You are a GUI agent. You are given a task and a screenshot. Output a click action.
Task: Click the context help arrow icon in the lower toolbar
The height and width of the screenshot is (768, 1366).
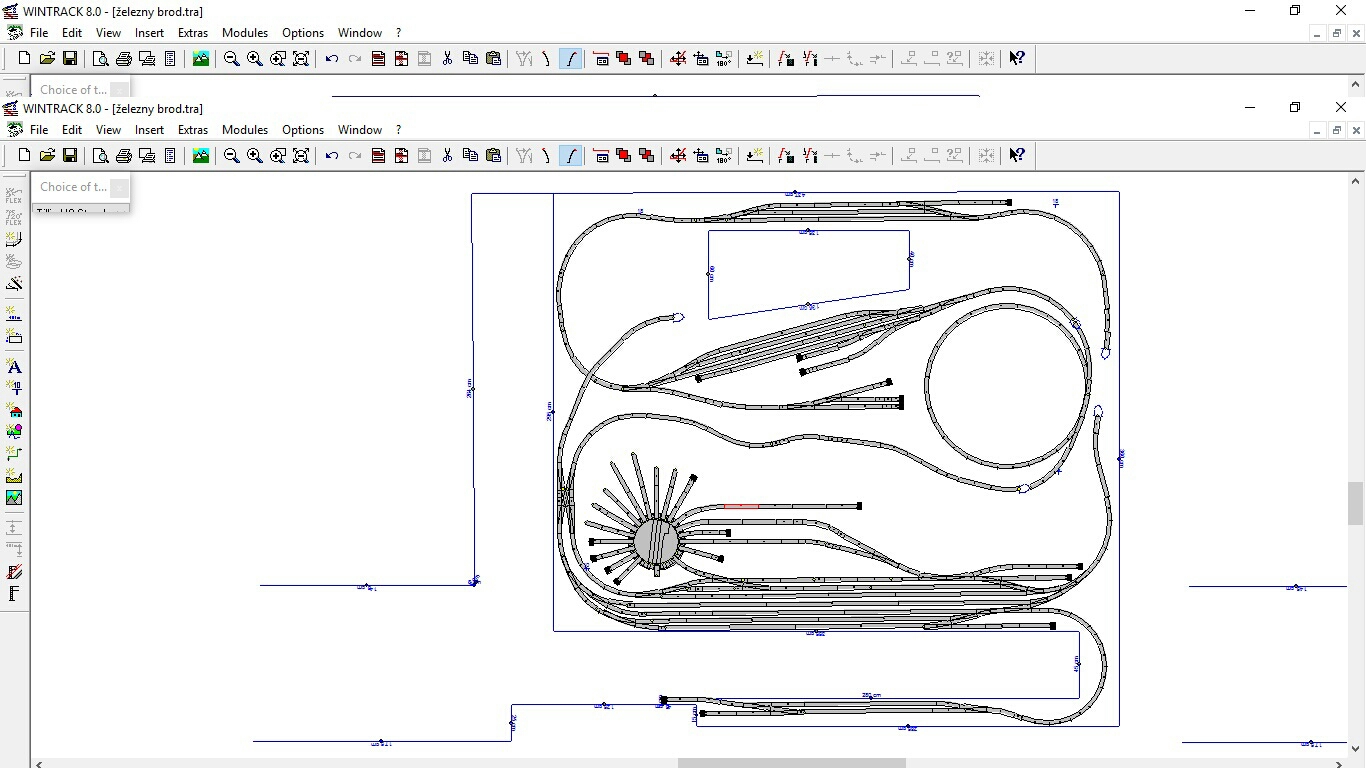coord(1016,155)
